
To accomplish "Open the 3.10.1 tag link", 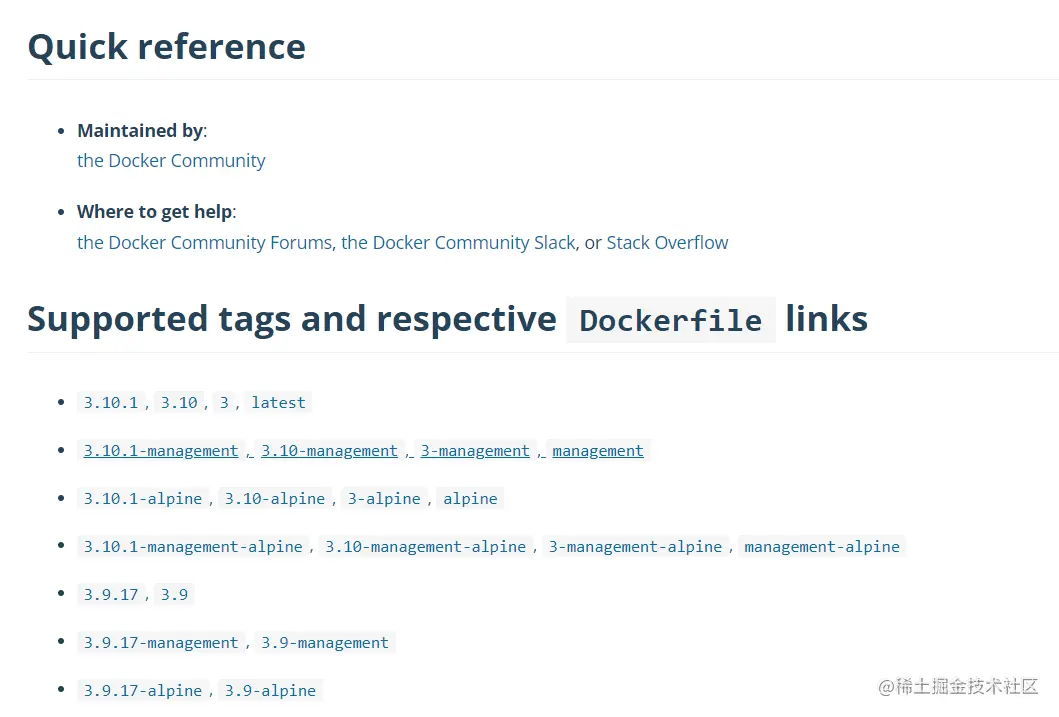I will pos(111,403).
